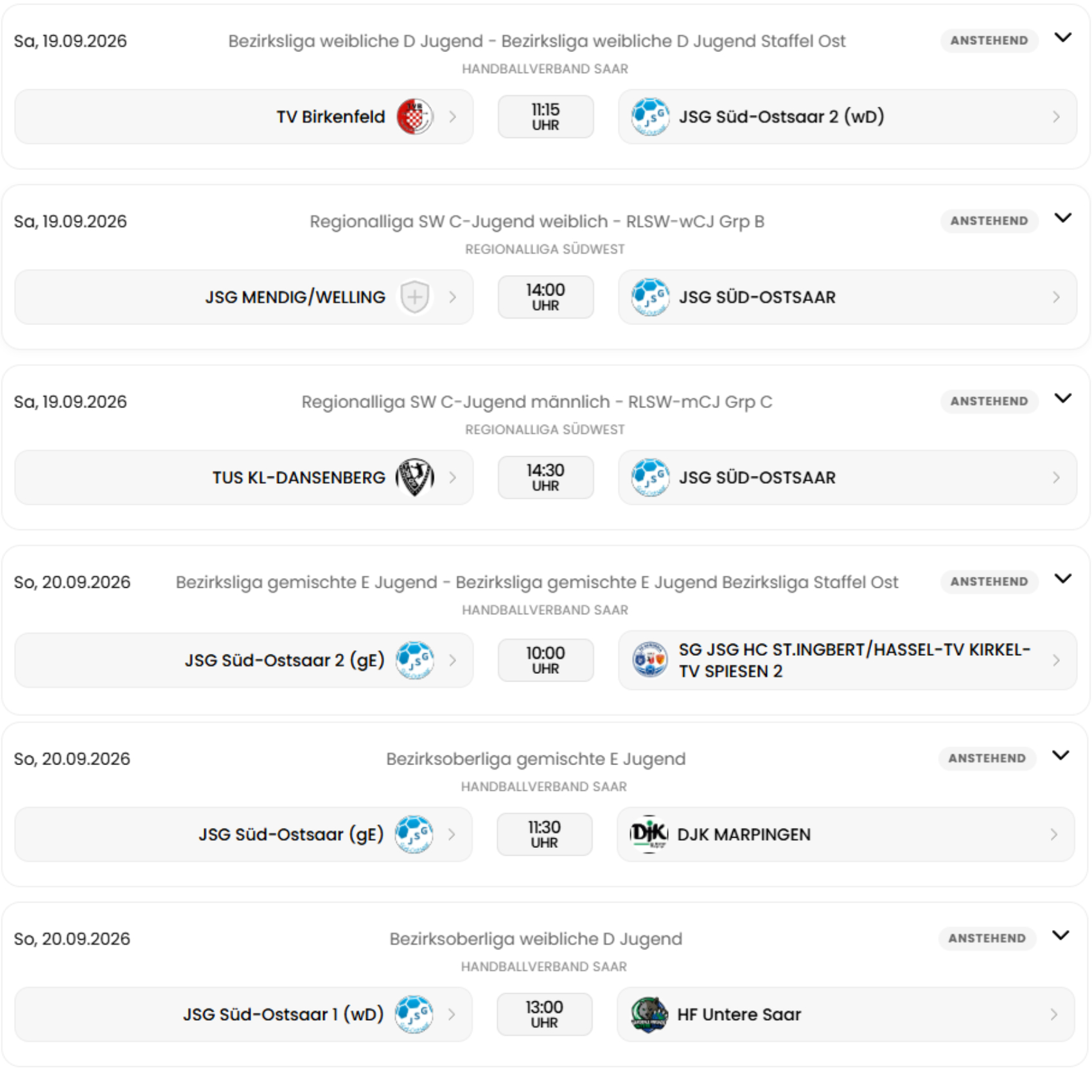1092x1092 pixels.
Task: Click the HF Untere Saar team logo
Action: tap(649, 1014)
